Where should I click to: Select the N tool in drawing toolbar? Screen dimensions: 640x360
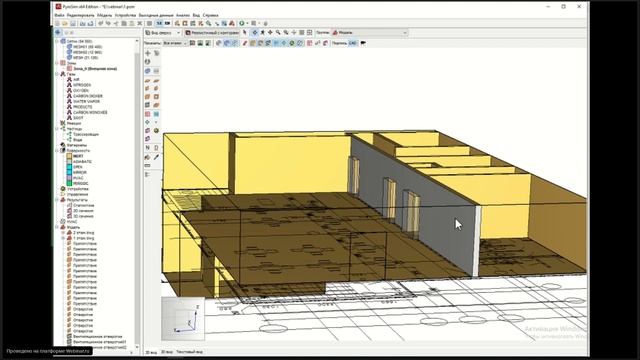pos(148,148)
